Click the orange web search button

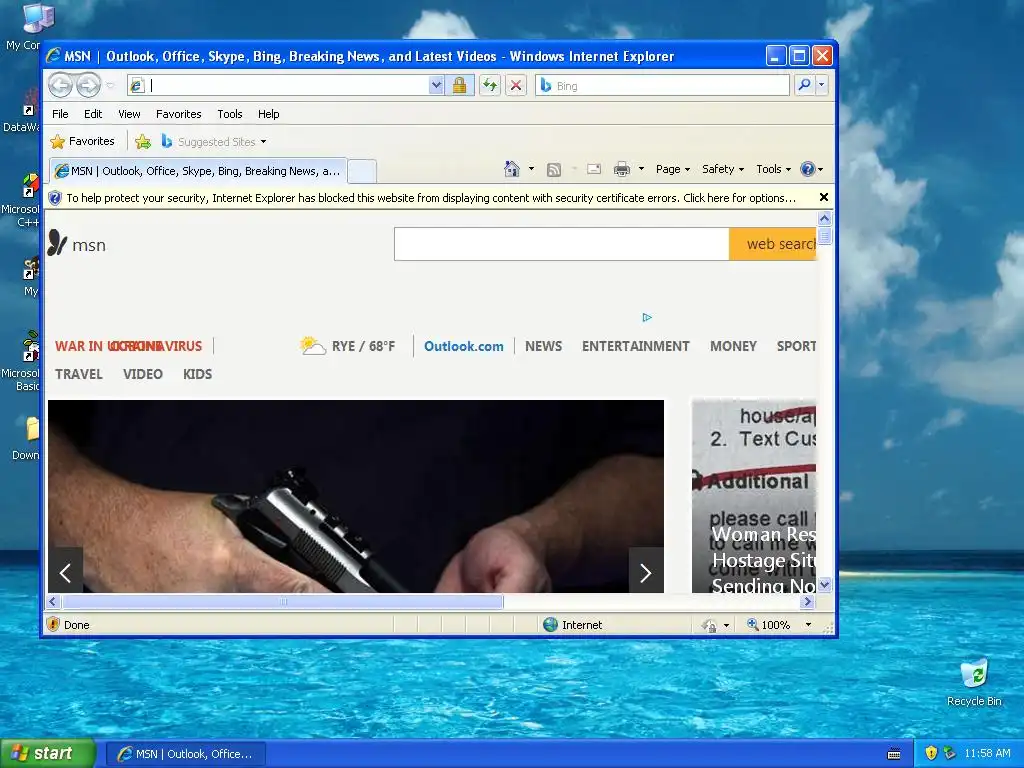[x=773, y=244]
